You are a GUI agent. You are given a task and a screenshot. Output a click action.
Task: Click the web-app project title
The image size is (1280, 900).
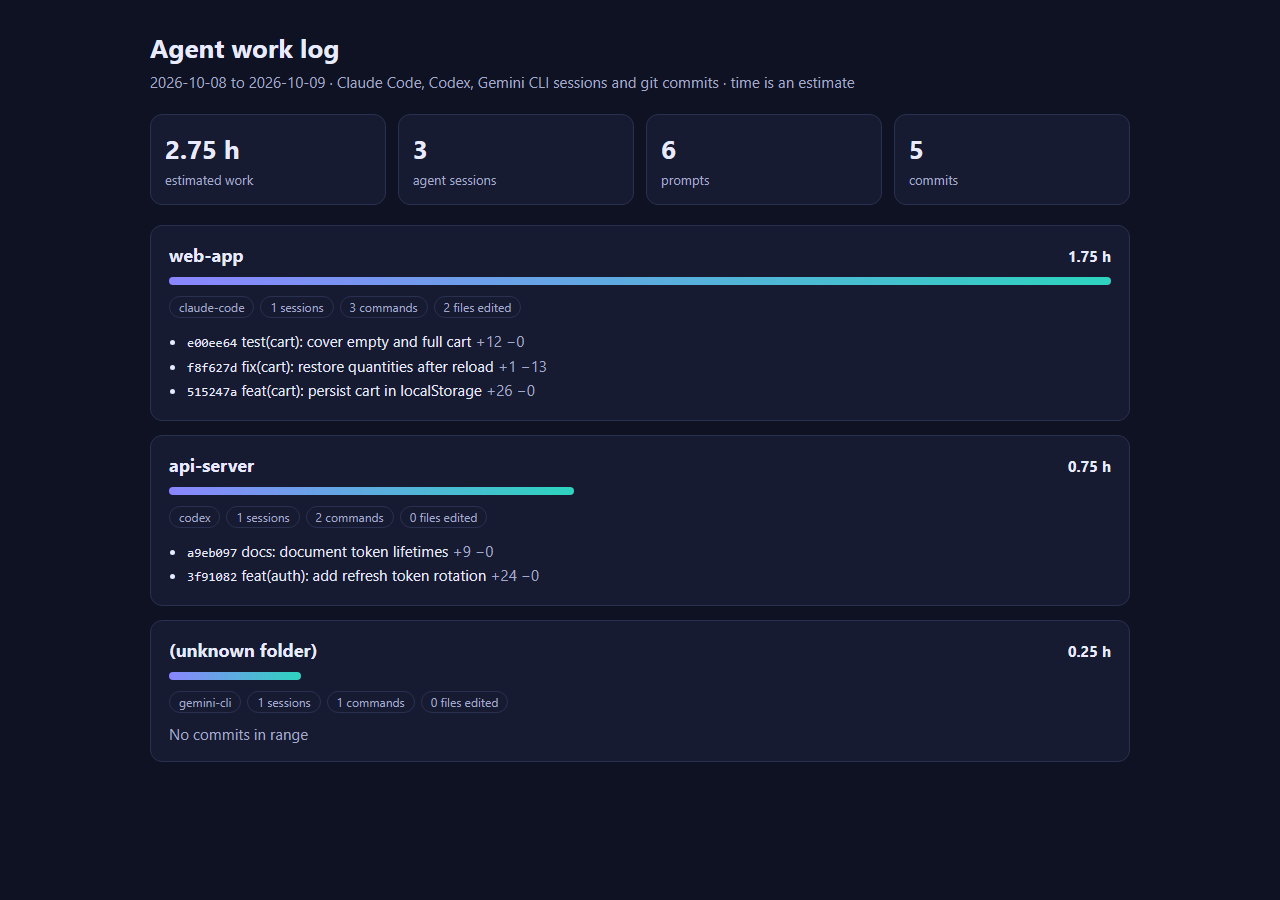(206, 256)
